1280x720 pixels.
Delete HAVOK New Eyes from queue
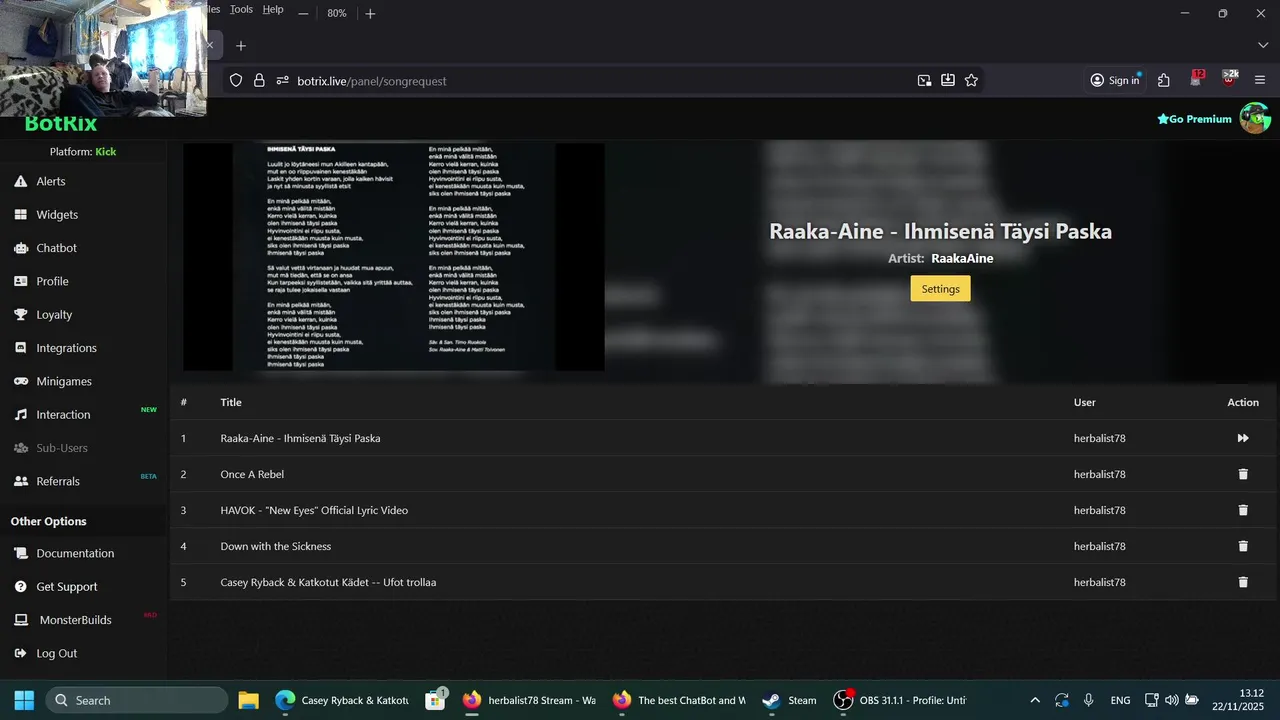pos(1243,510)
